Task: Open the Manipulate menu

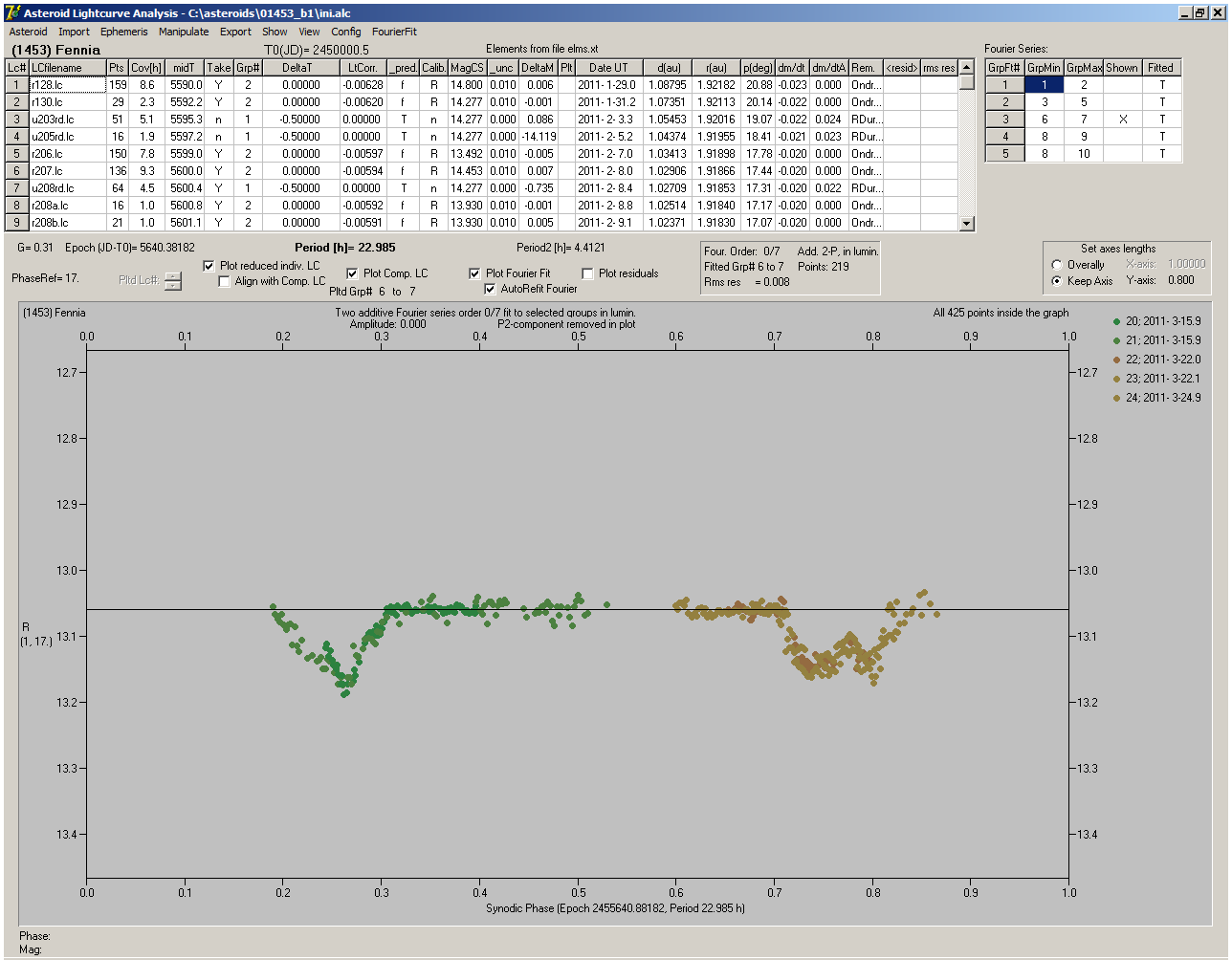Action: (184, 32)
